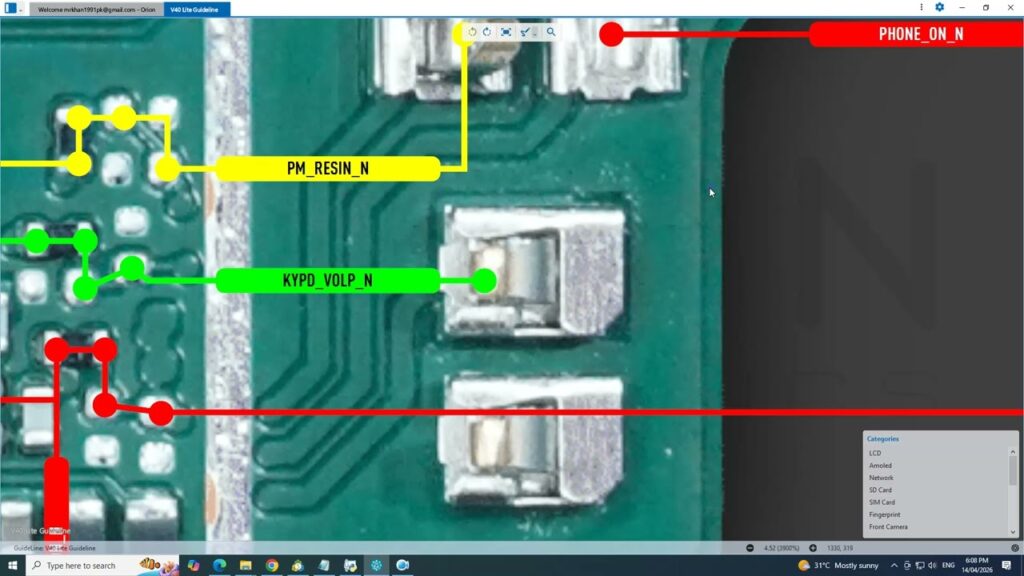Click the zoom in plus button
1024x576 pixels.
point(813,548)
